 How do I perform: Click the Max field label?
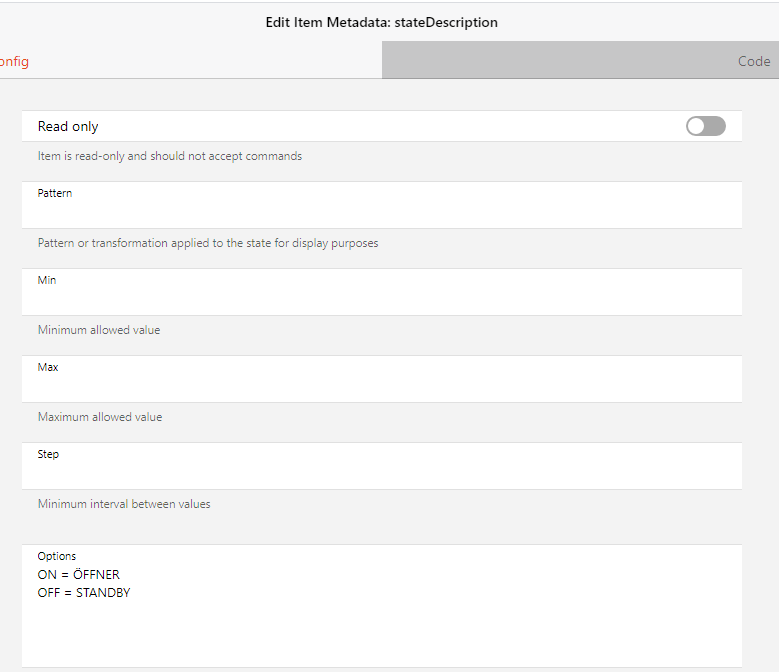pos(48,367)
